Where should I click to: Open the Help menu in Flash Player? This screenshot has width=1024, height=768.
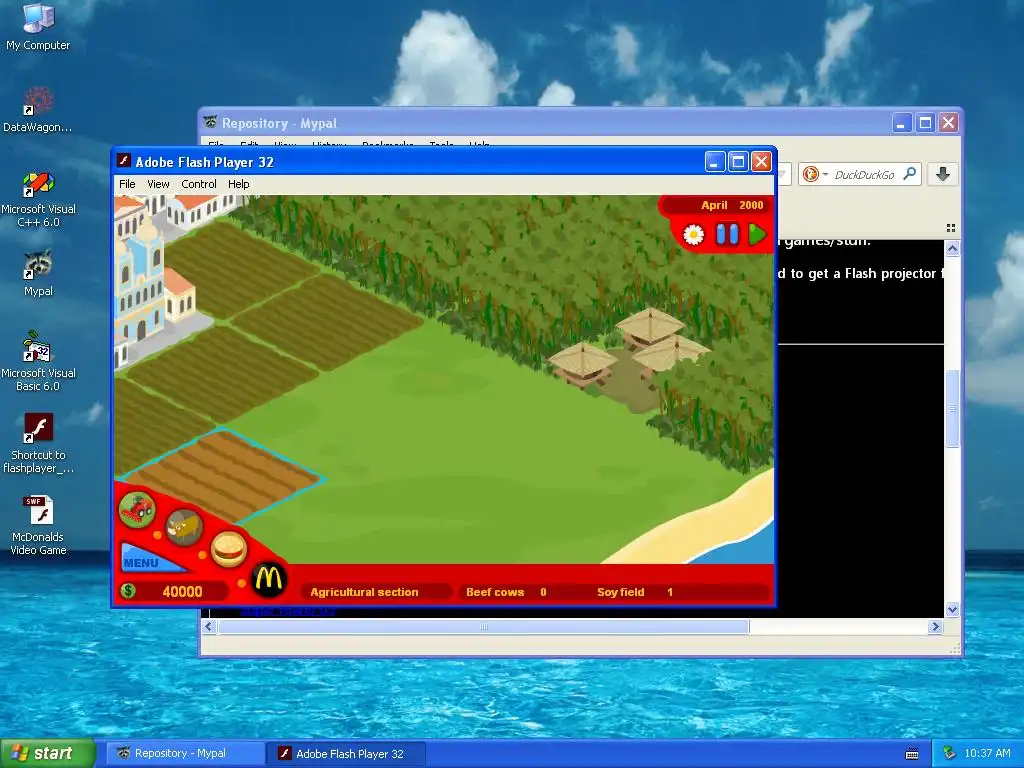[x=238, y=184]
